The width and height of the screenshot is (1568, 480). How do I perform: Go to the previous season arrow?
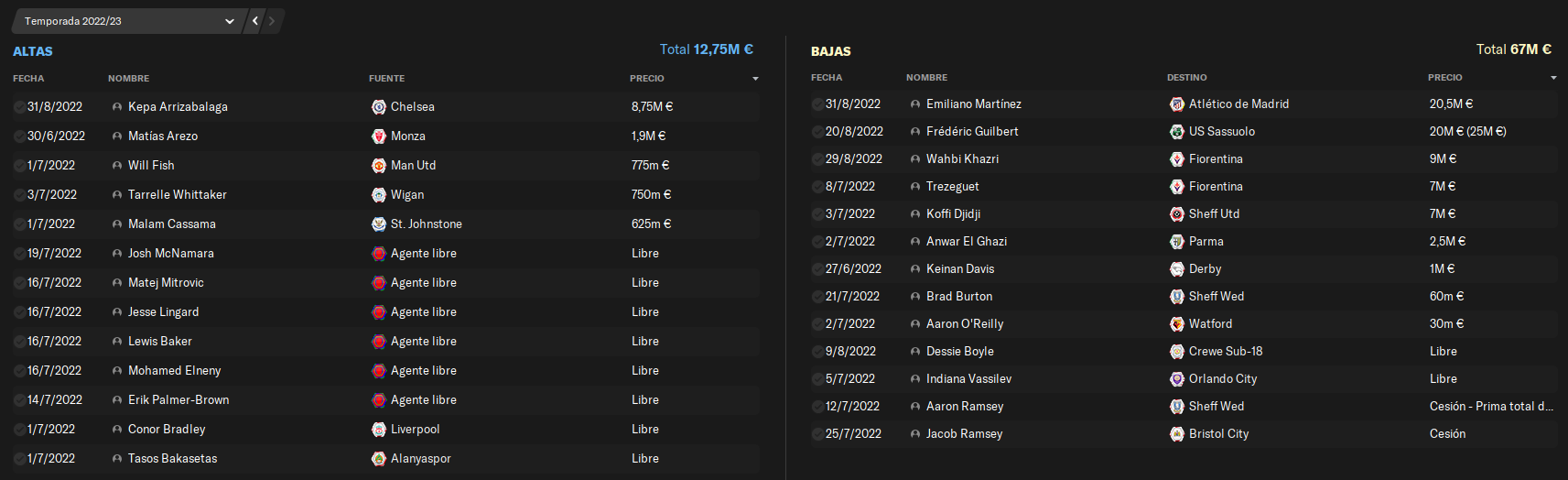point(255,21)
